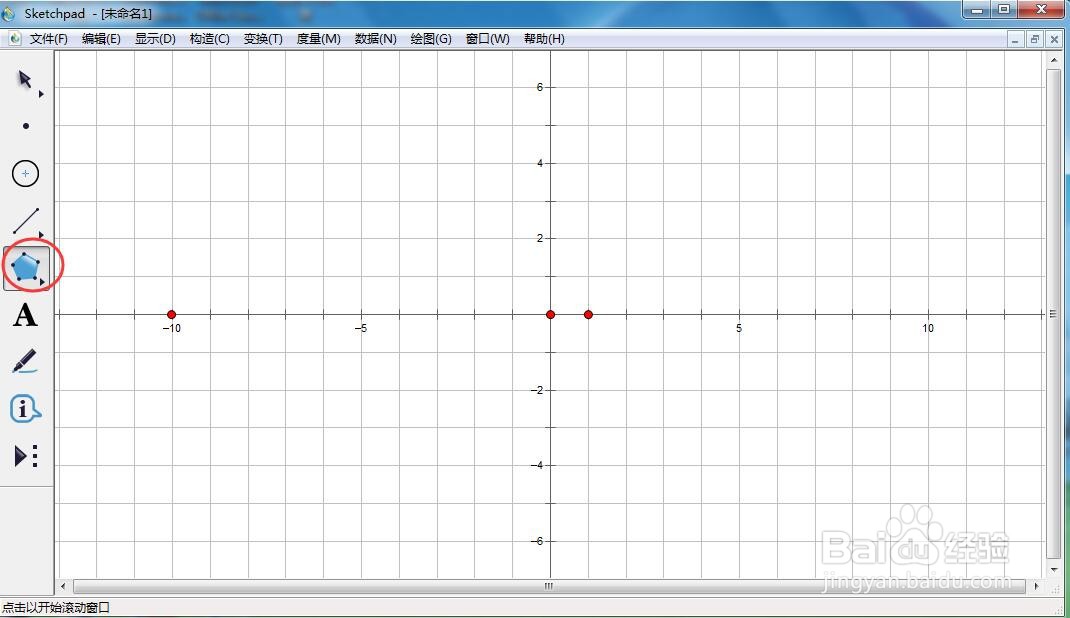Image resolution: width=1070 pixels, height=618 pixels.
Task: Click the y-axis label 4
Action: coord(540,163)
